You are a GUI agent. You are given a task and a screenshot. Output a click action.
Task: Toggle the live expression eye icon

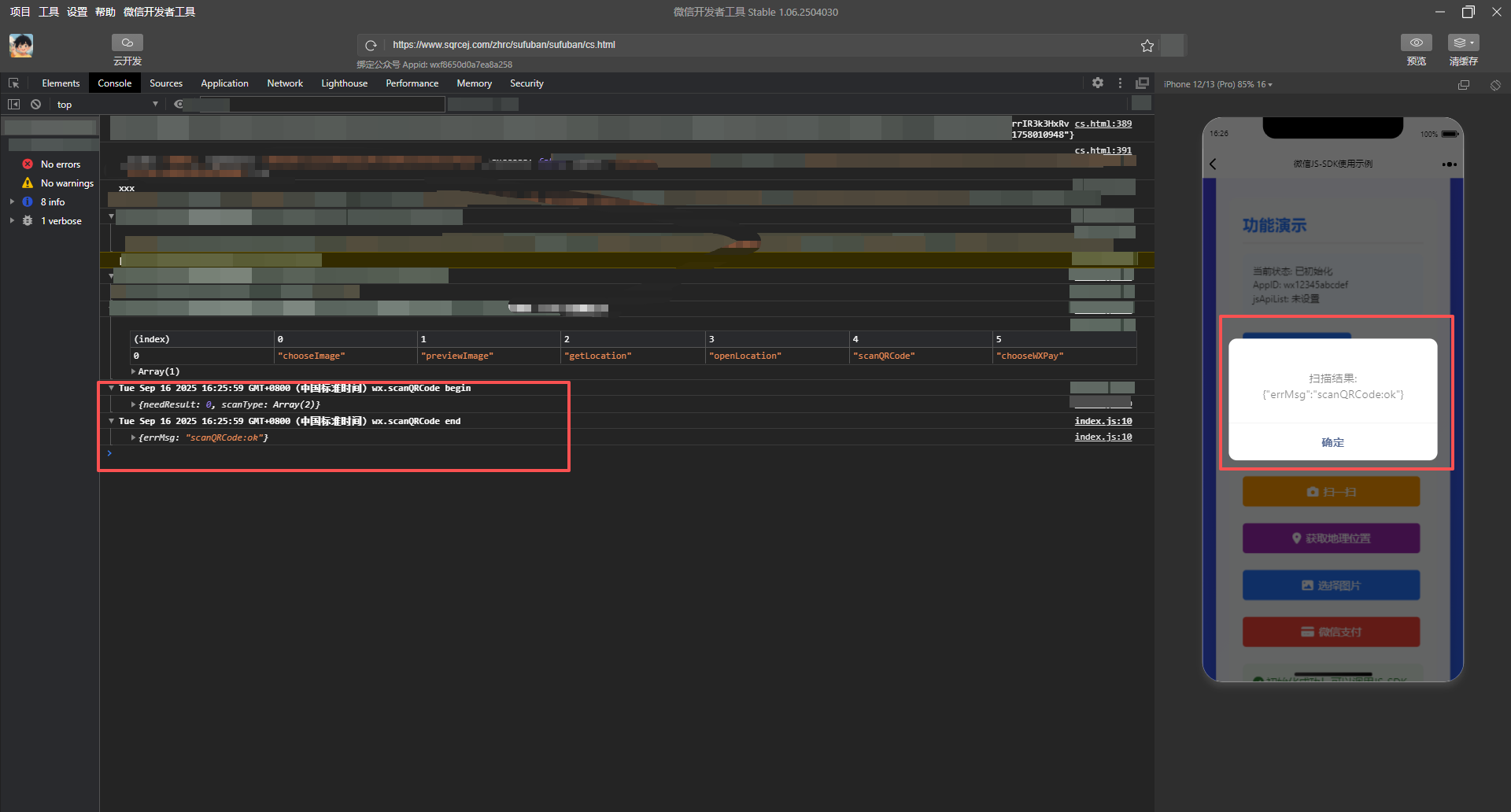179,104
